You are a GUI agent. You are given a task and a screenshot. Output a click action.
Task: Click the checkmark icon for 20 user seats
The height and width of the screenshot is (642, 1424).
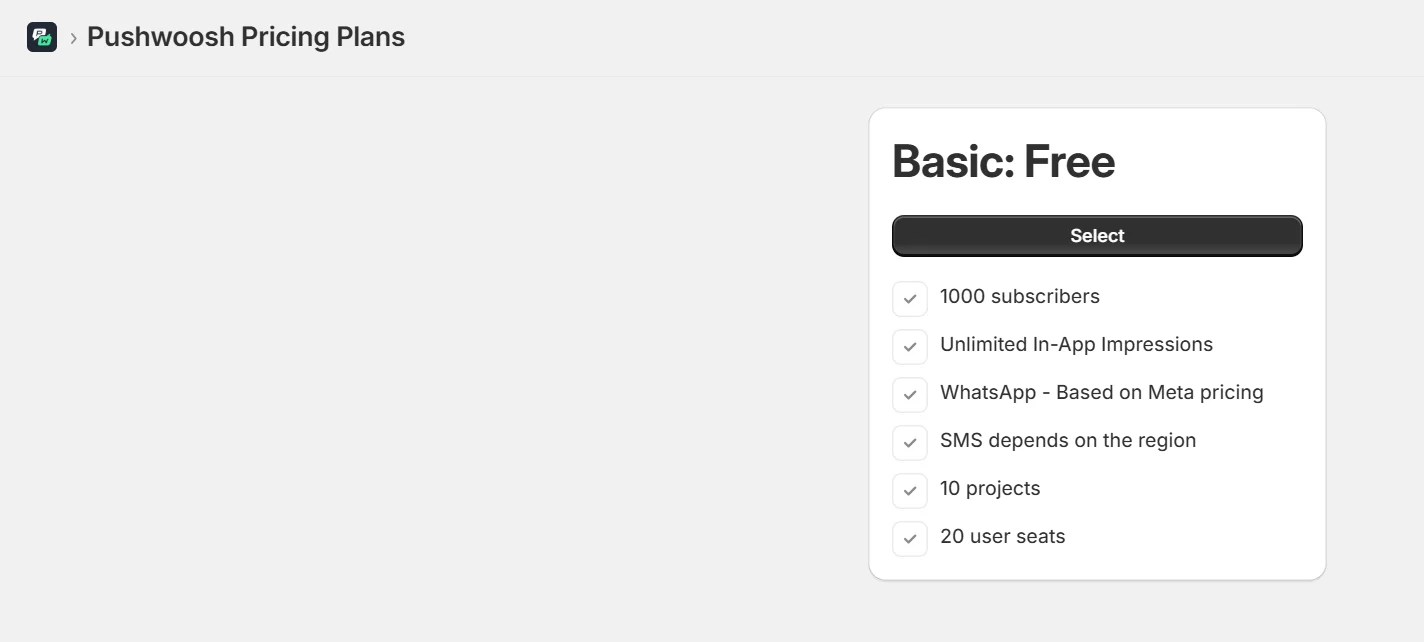pos(910,538)
